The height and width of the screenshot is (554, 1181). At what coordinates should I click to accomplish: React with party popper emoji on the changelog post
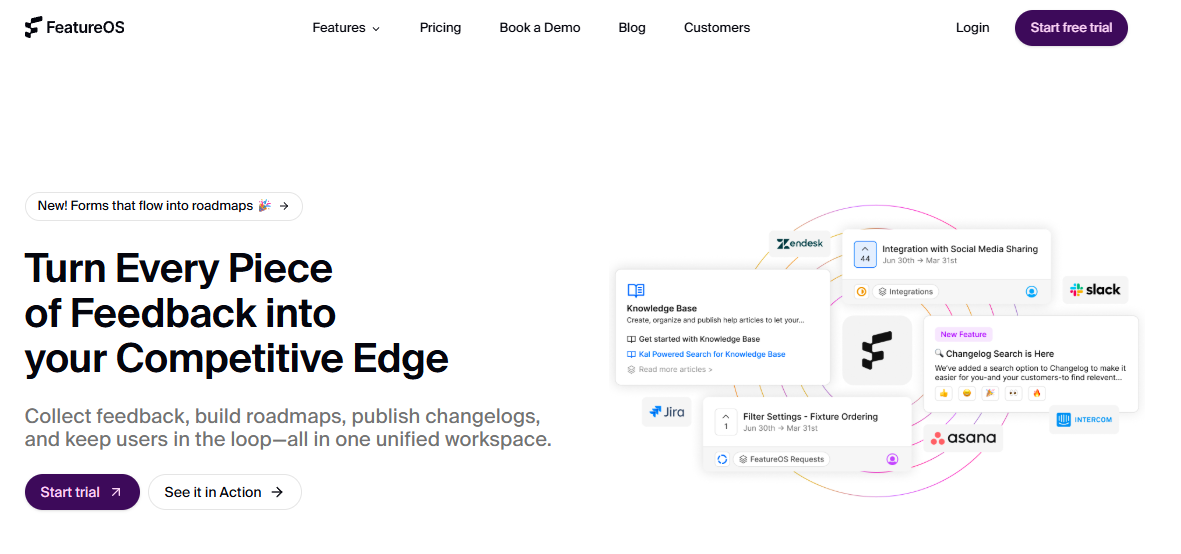click(990, 394)
